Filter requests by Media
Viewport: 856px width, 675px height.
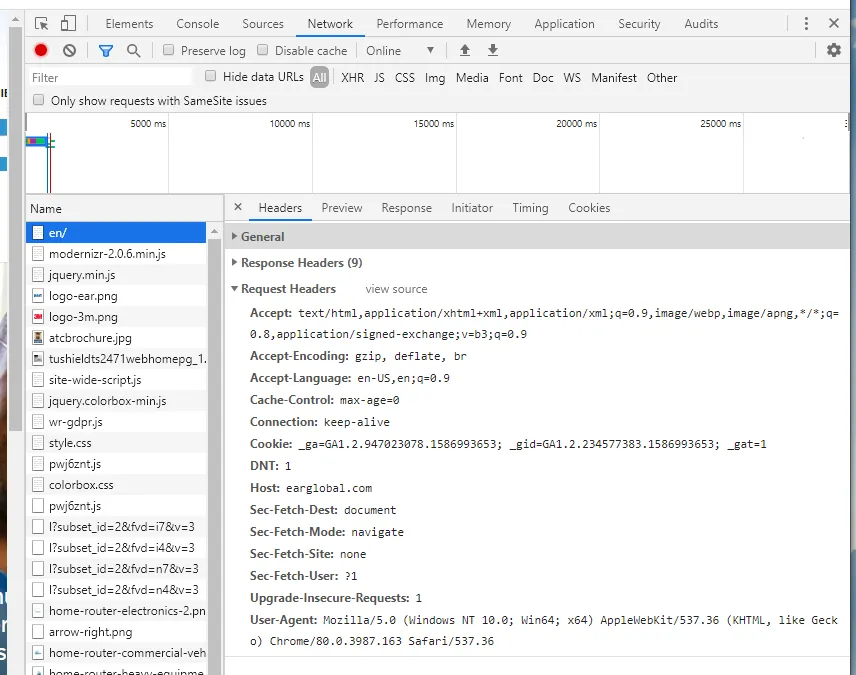472,78
